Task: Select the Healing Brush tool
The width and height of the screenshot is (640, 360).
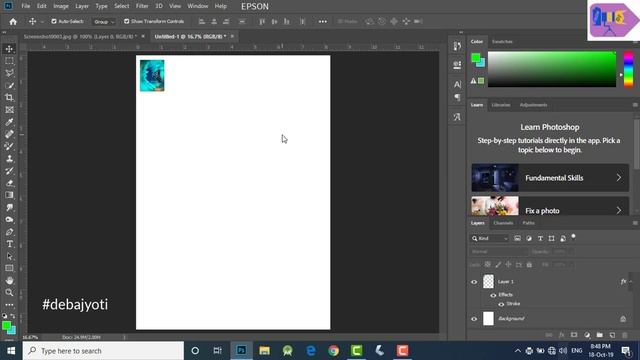Action: (x=9, y=134)
